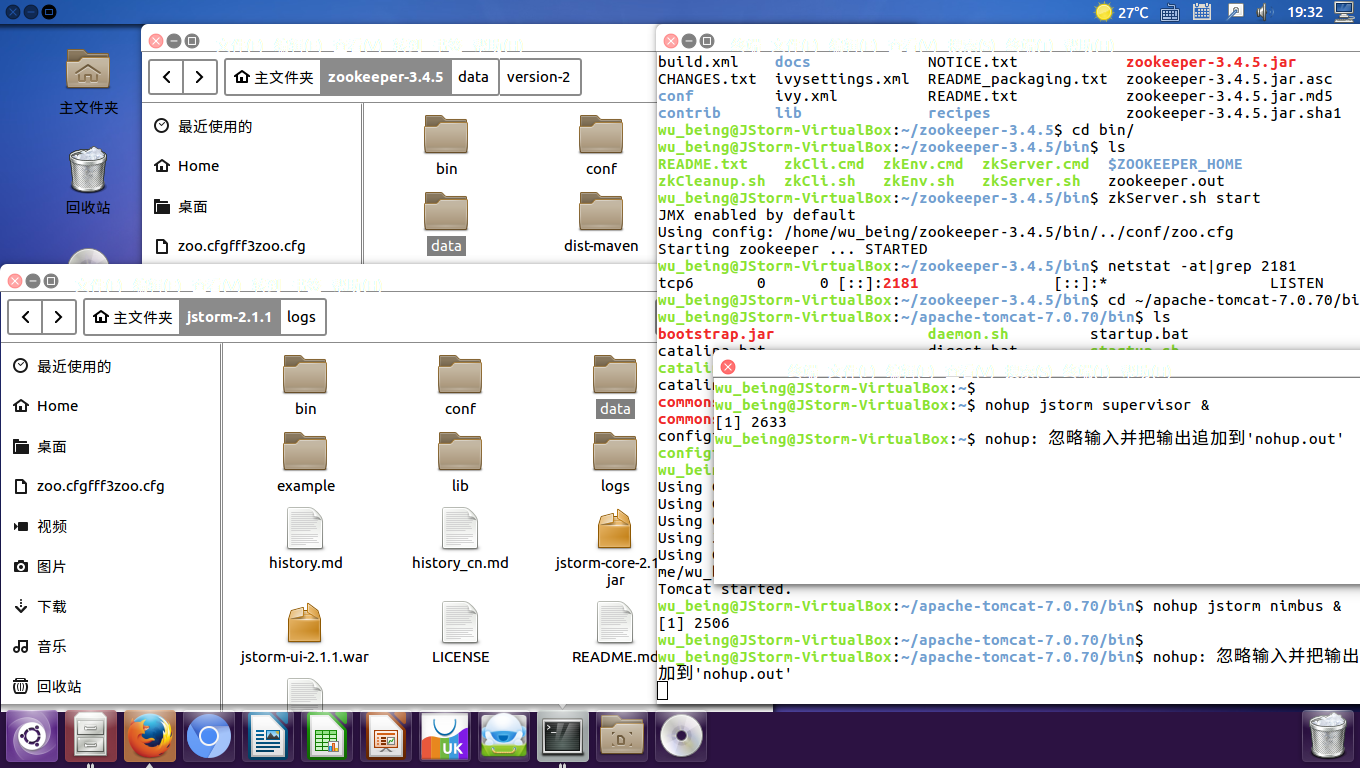Screen dimensions: 1360x768
Task: Launch LibreOffice Calc from the dock
Action: pyautogui.click(x=327, y=738)
